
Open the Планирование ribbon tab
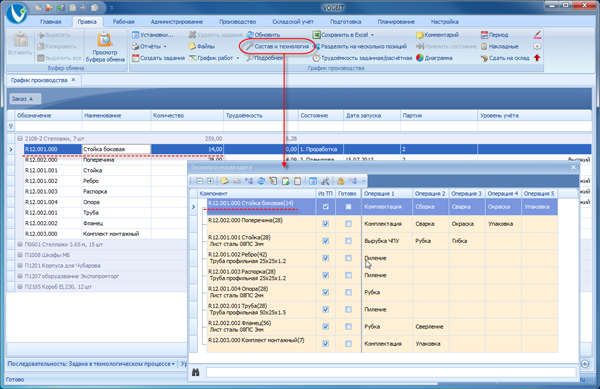tap(396, 22)
